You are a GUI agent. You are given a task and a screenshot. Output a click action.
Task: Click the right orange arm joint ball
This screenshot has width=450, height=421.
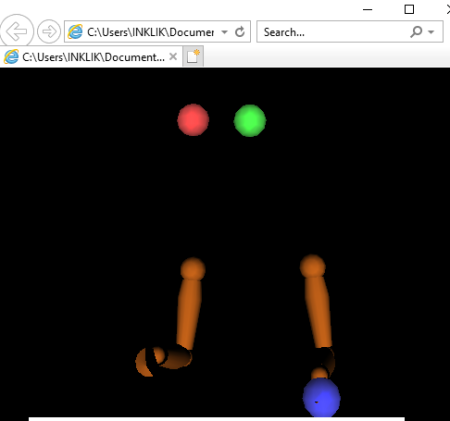pyautogui.click(x=312, y=266)
